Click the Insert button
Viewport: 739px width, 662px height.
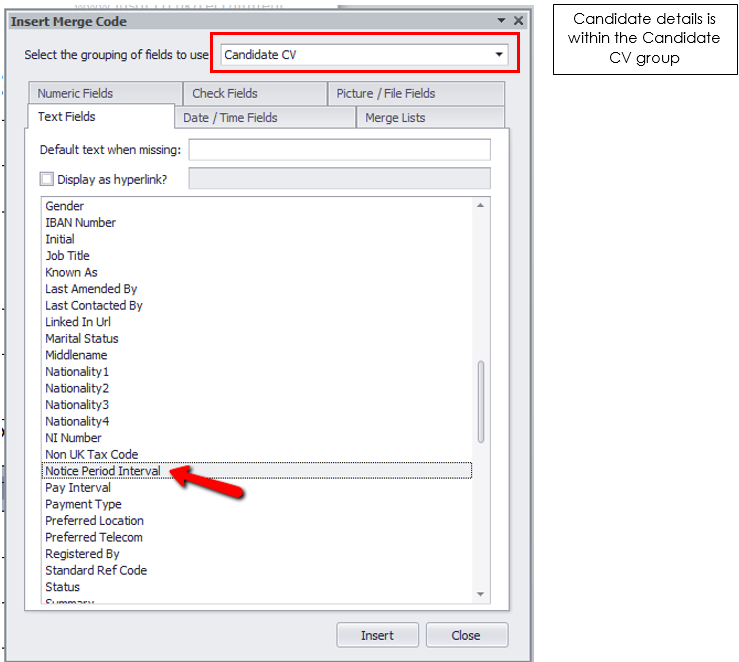click(x=377, y=635)
